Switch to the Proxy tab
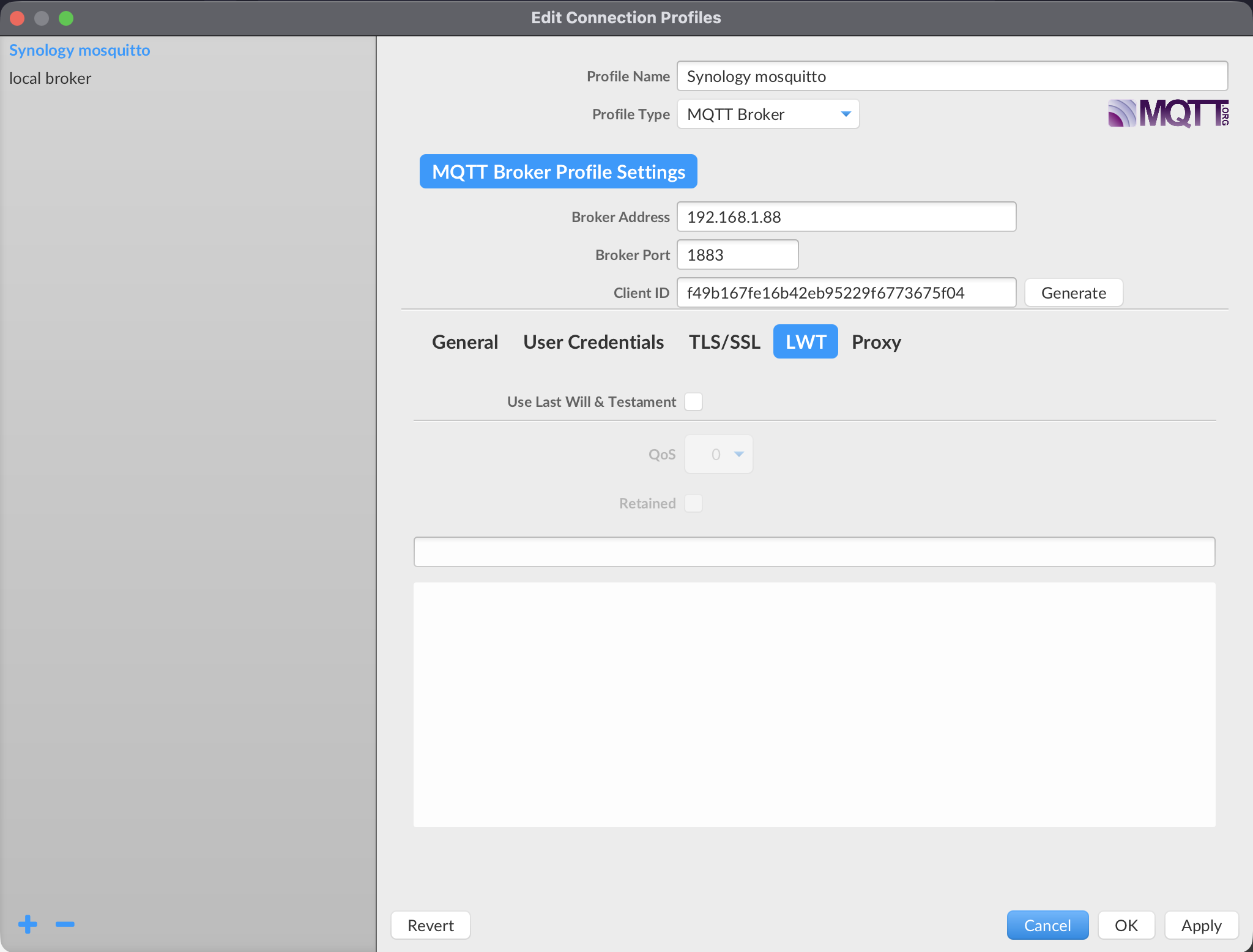The height and width of the screenshot is (952, 1253). pyautogui.click(x=876, y=342)
